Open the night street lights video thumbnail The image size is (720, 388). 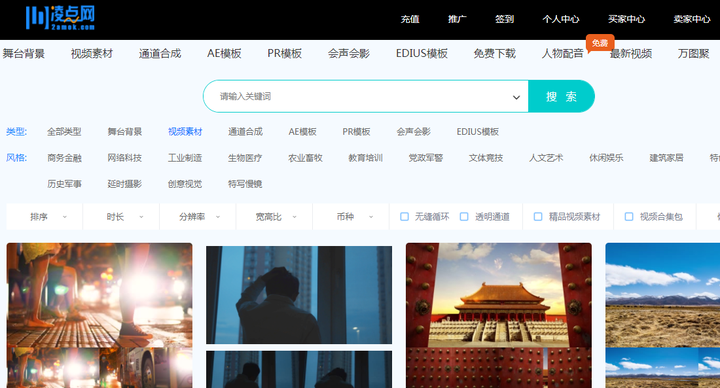(100, 315)
